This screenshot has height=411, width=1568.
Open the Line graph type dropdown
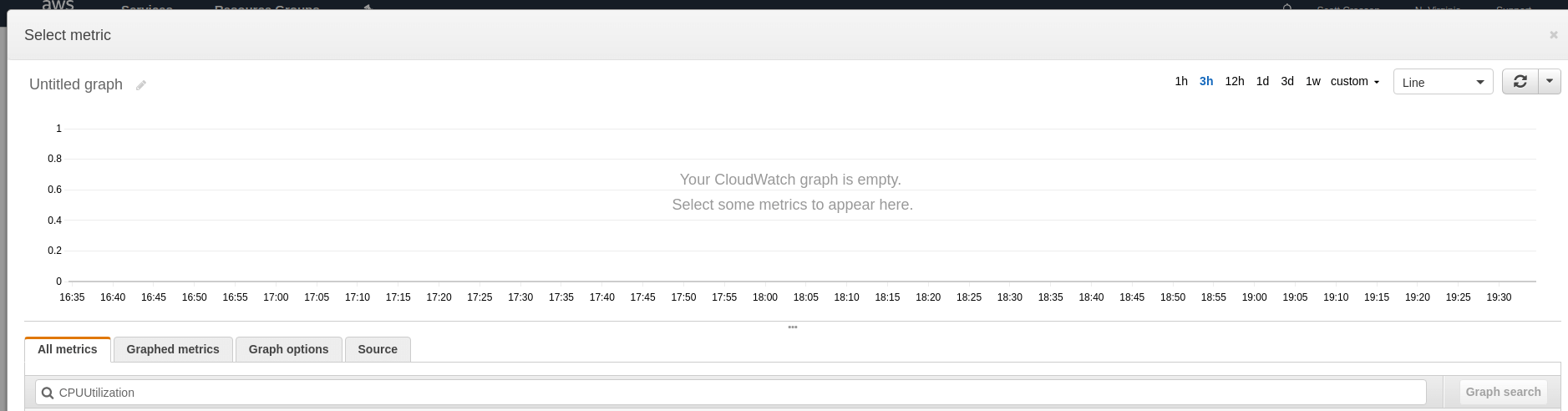[x=1443, y=82]
